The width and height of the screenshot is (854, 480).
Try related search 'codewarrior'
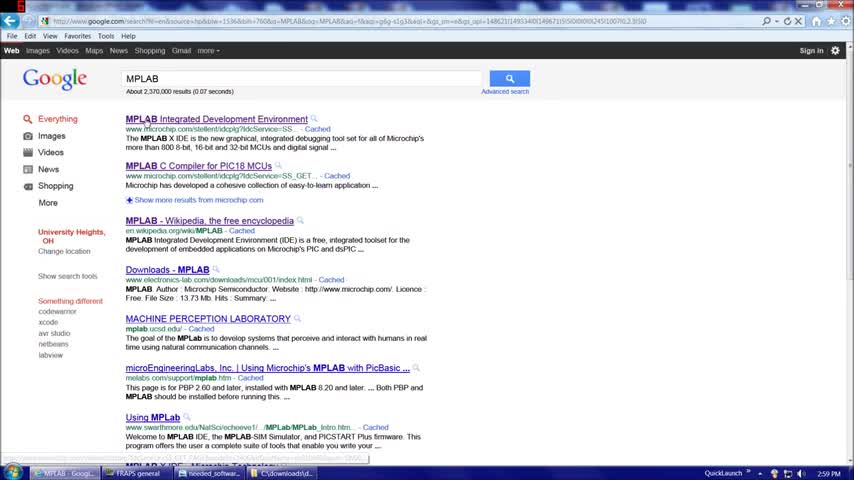58,312
